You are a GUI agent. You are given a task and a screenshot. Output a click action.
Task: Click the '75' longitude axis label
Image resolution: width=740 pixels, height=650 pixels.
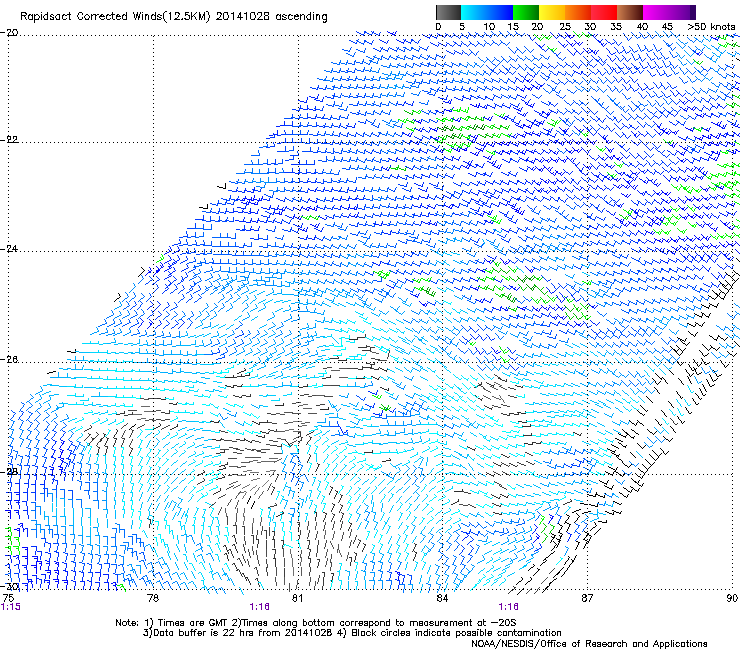pyautogui.click(x=8, y=599)
